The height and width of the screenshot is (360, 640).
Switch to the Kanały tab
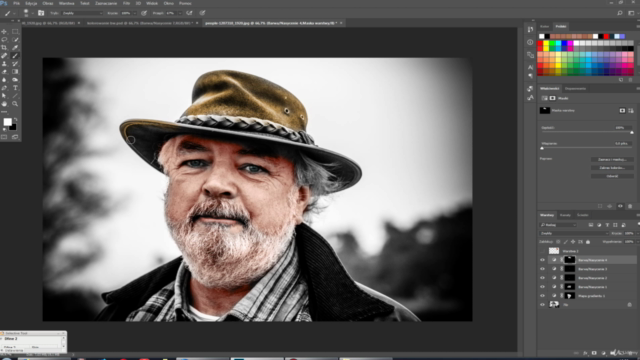pyautogui.click(x=565, y=215)
